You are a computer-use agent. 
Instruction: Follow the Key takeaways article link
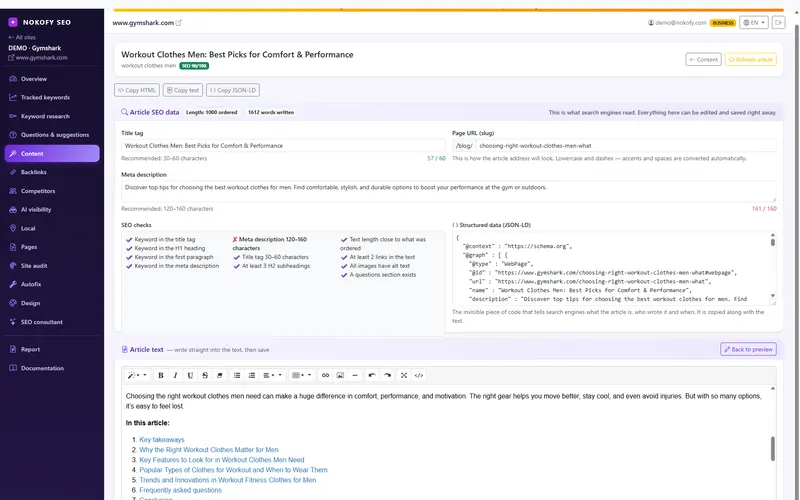coord(162,439)
